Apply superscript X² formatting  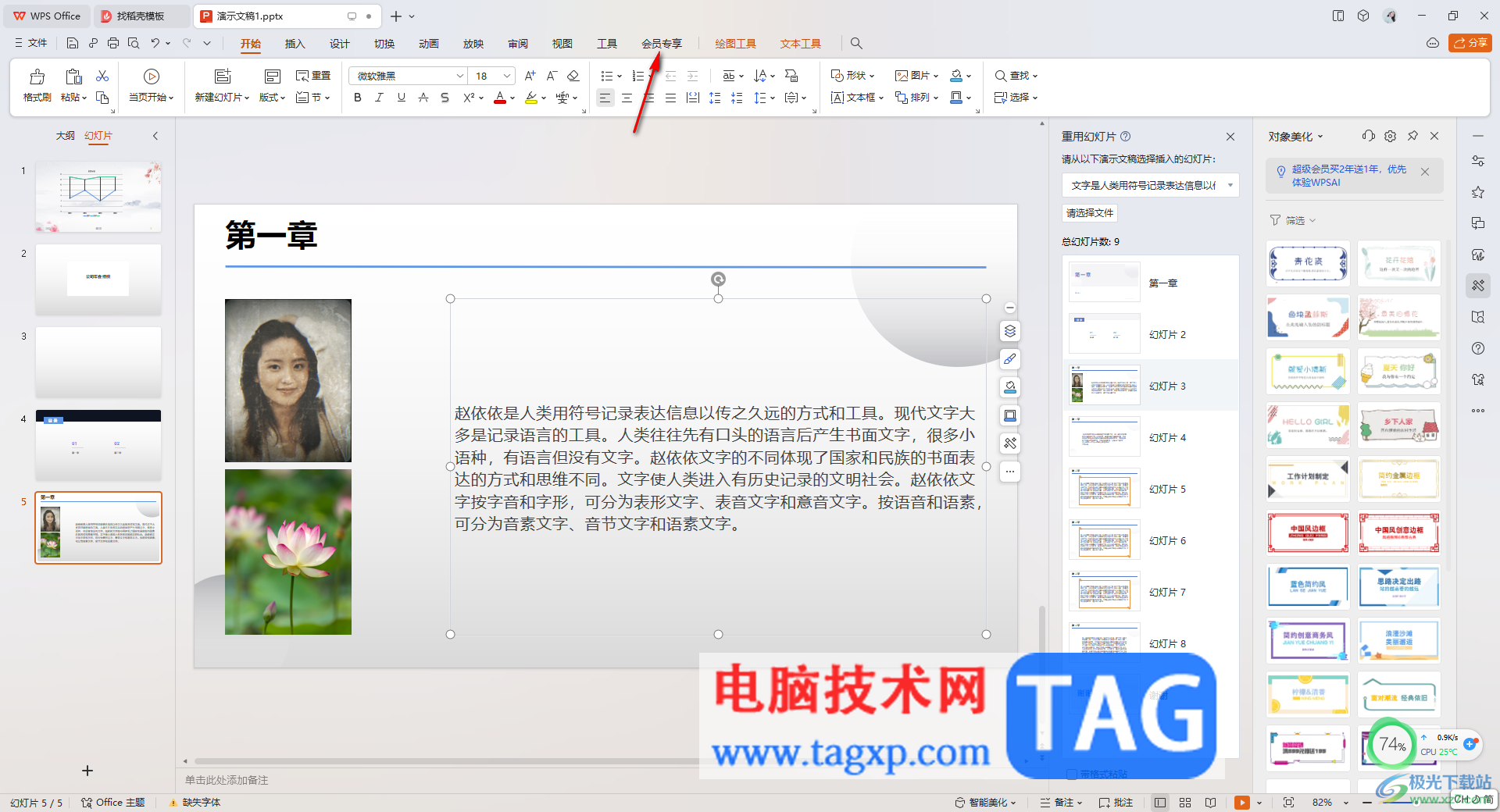coord(469,98)
